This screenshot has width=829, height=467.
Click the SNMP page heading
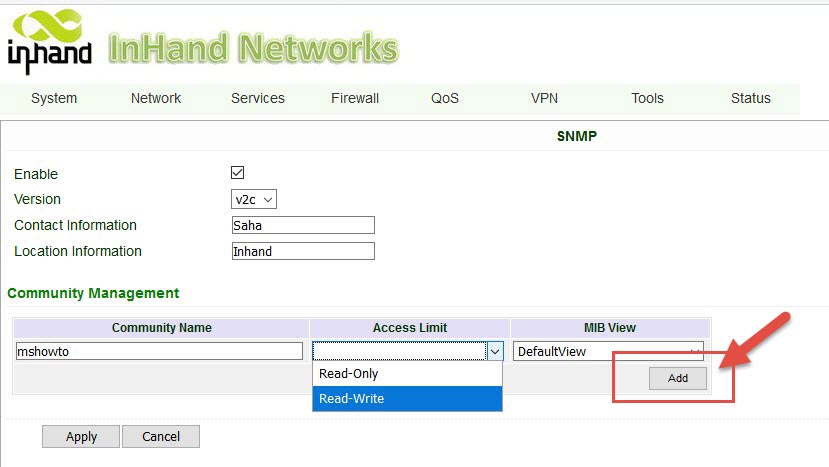point(577,136)
